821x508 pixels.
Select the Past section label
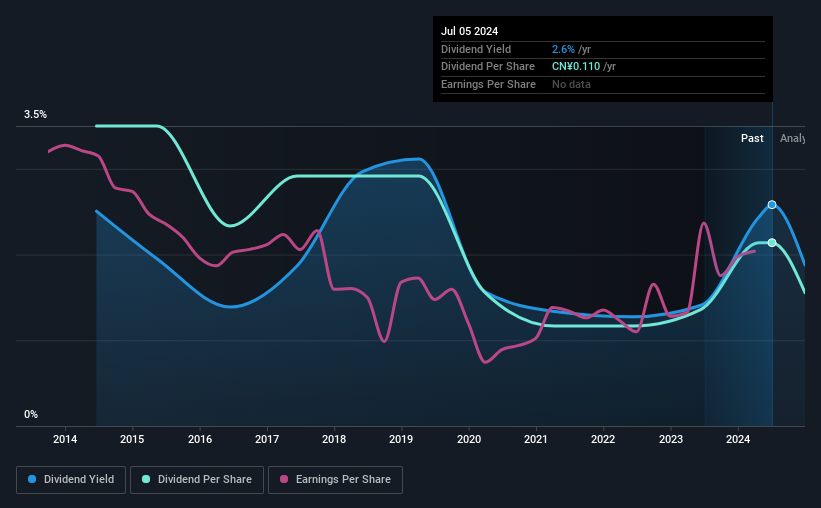coord(752,138)
